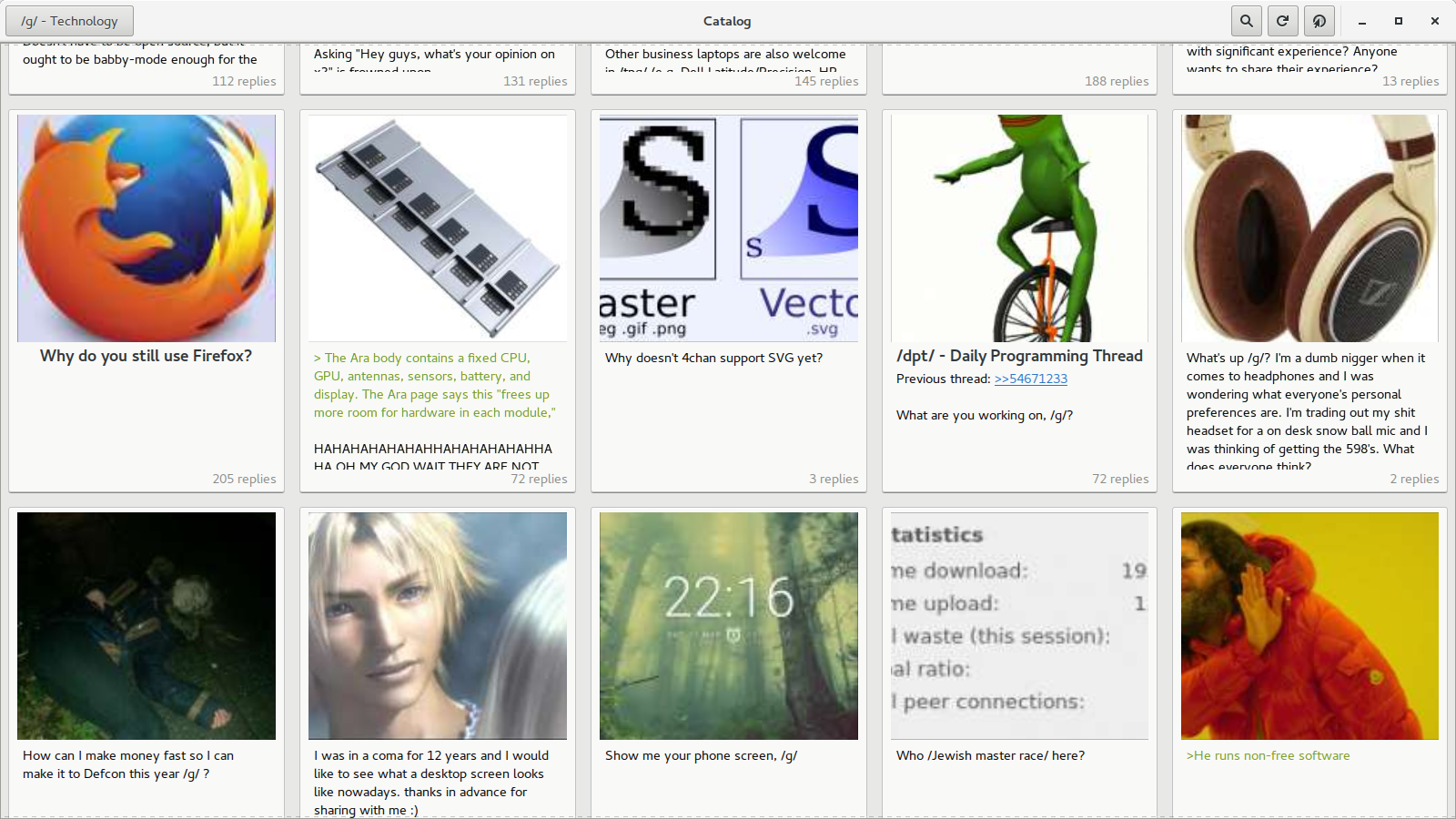Open the search button in the header bar

coord(1247,21)
